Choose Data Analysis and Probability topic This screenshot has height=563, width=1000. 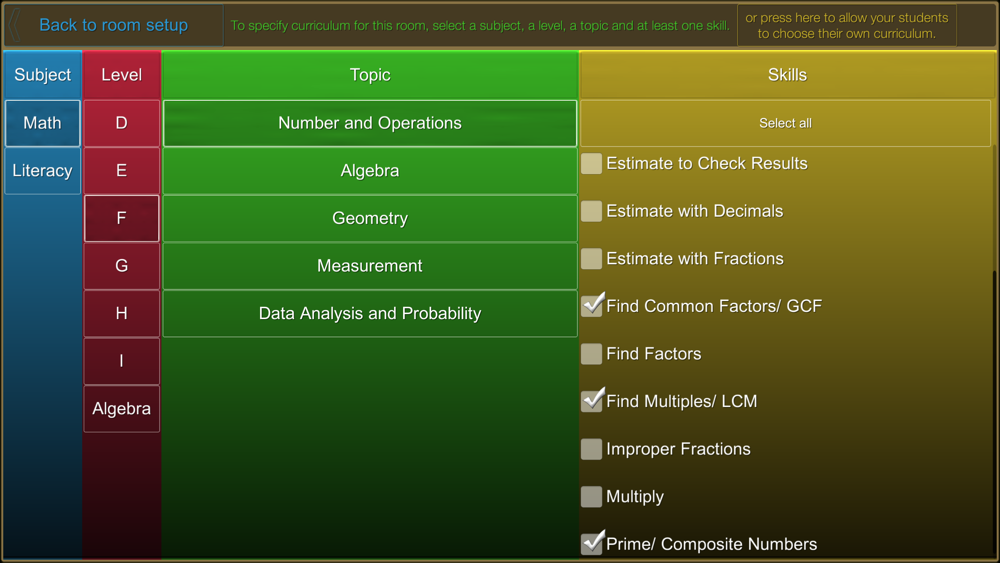[x=370, y=313]
